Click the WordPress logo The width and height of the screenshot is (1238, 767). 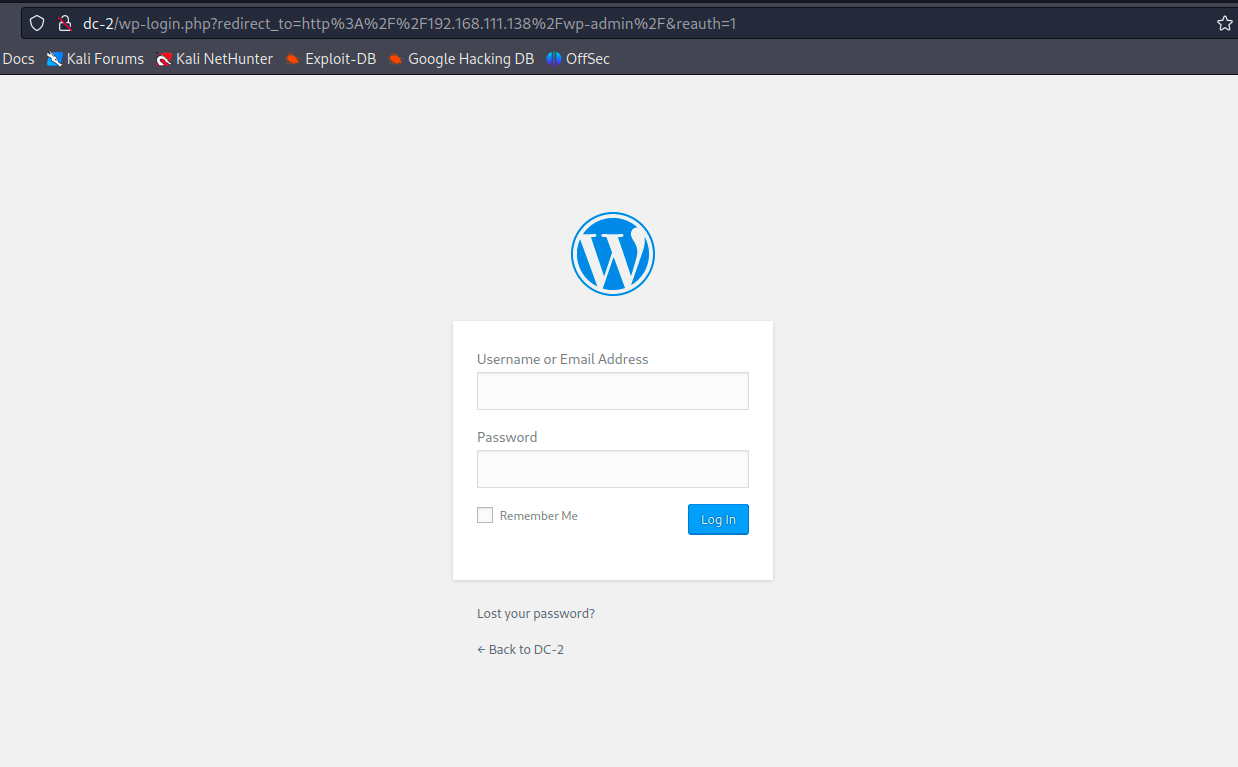(x=612, y=254)
